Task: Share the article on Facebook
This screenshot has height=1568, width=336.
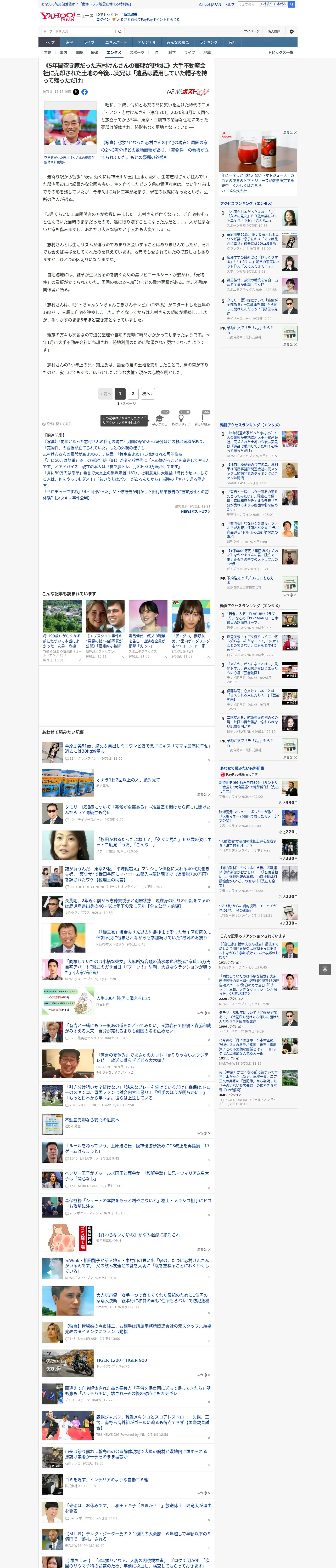Action: pos(84,92)
